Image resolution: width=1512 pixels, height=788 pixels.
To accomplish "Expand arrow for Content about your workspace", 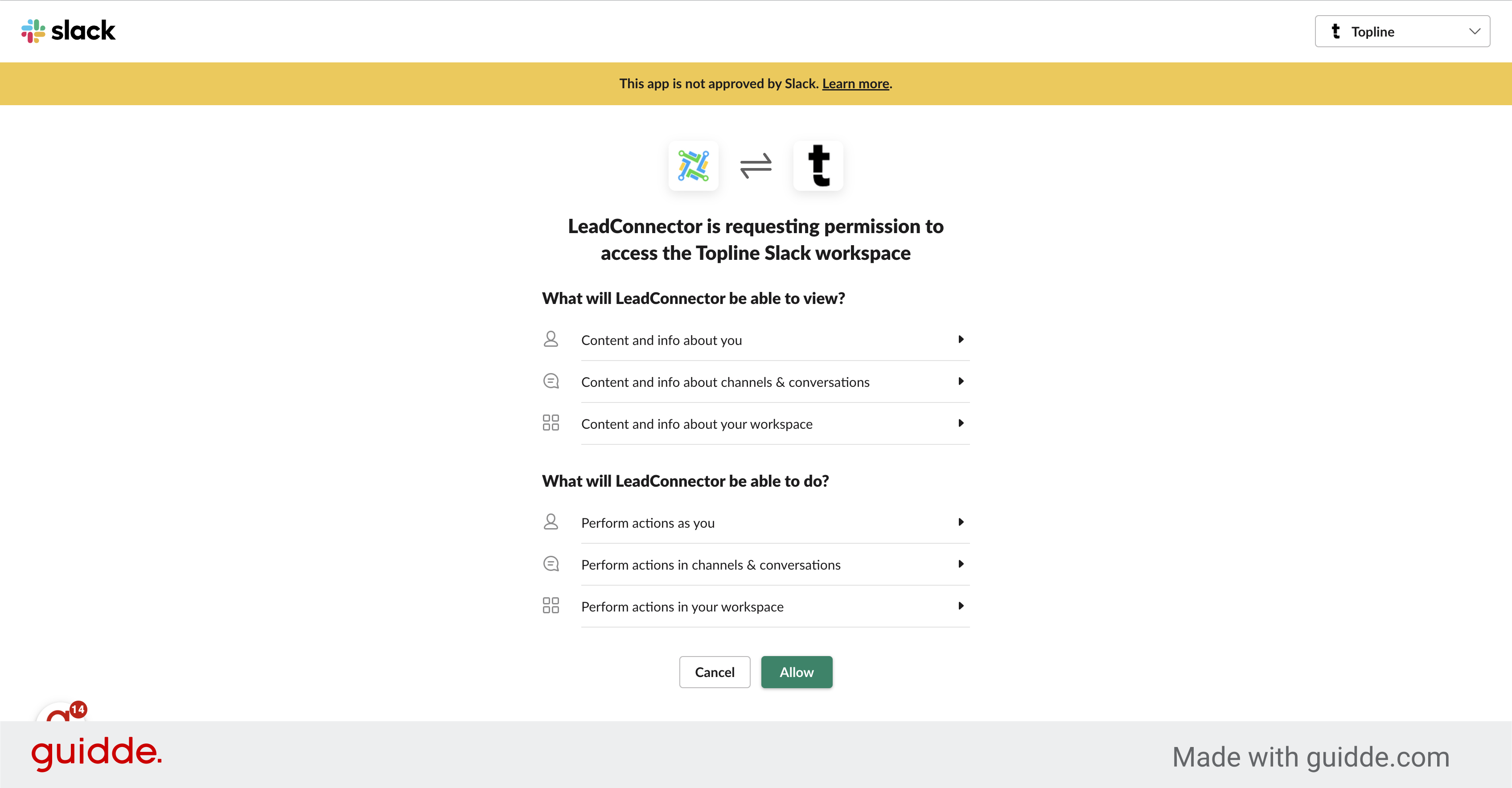I will (961, 423).
